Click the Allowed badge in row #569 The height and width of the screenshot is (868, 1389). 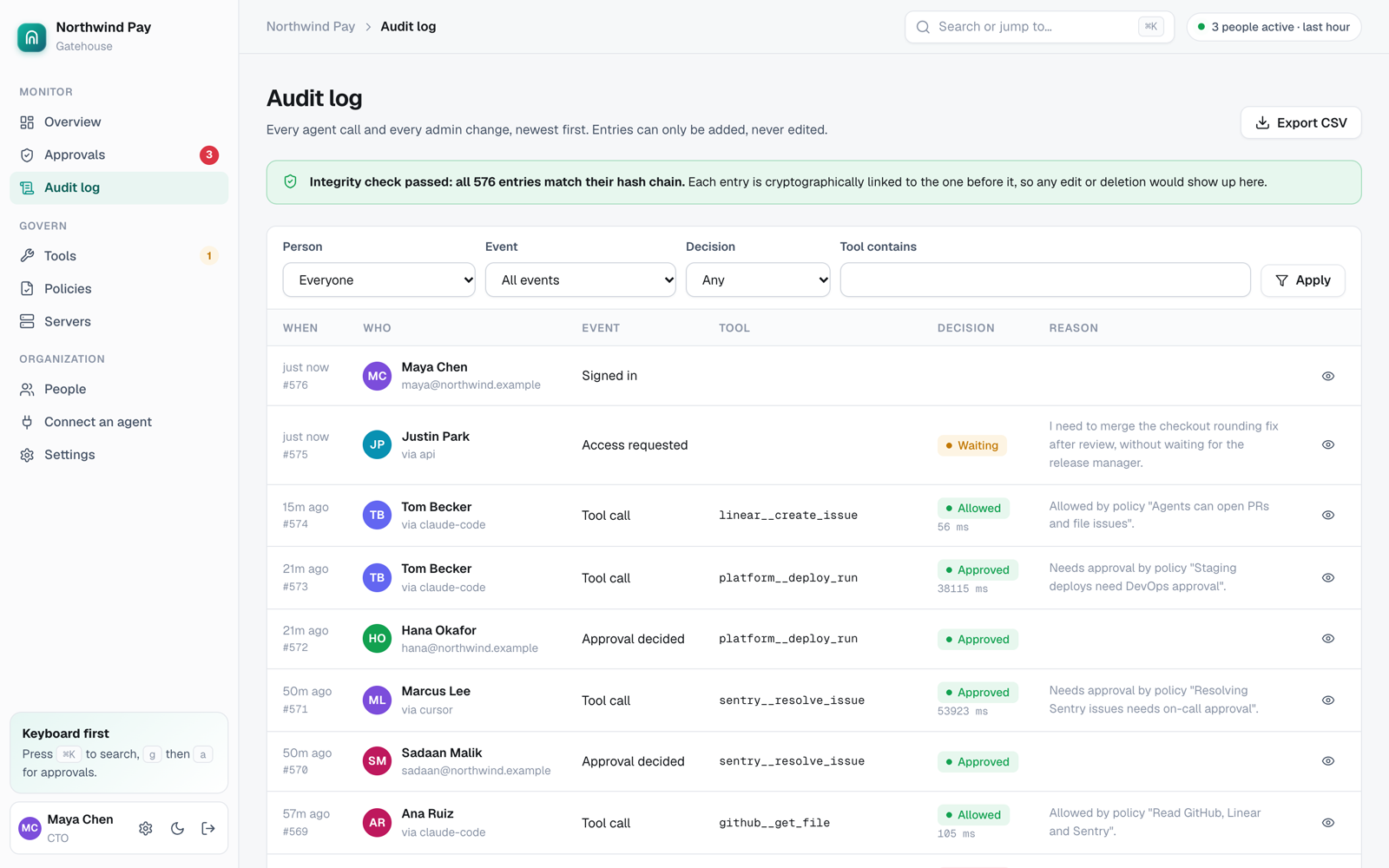coord(973,815)
